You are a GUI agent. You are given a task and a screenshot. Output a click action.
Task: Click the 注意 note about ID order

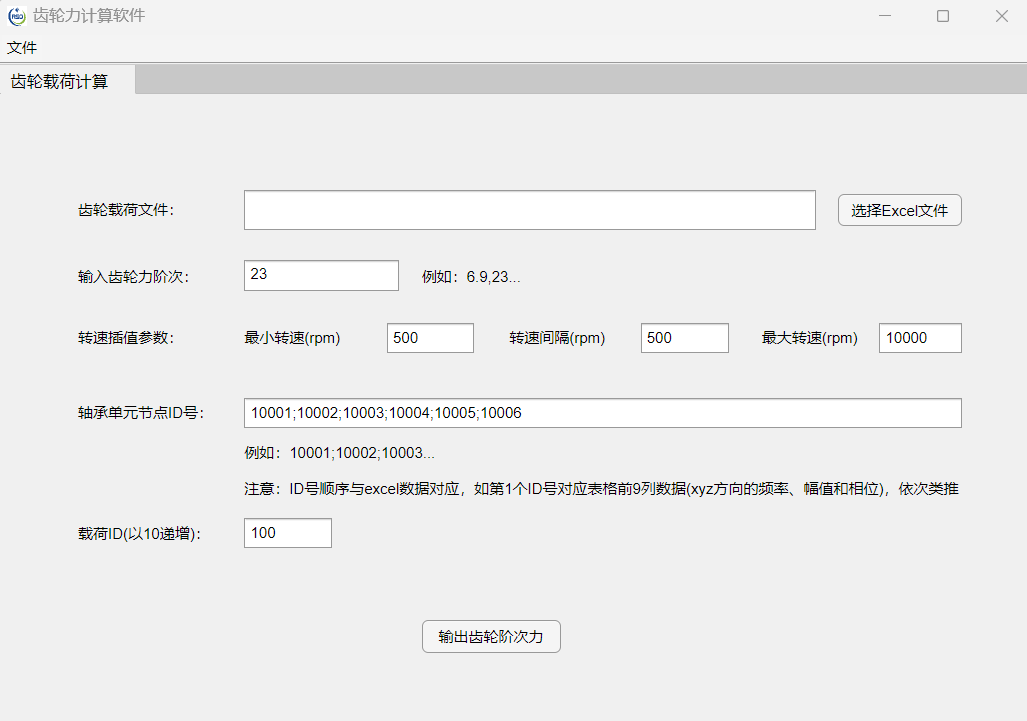[x=602, y=489]
